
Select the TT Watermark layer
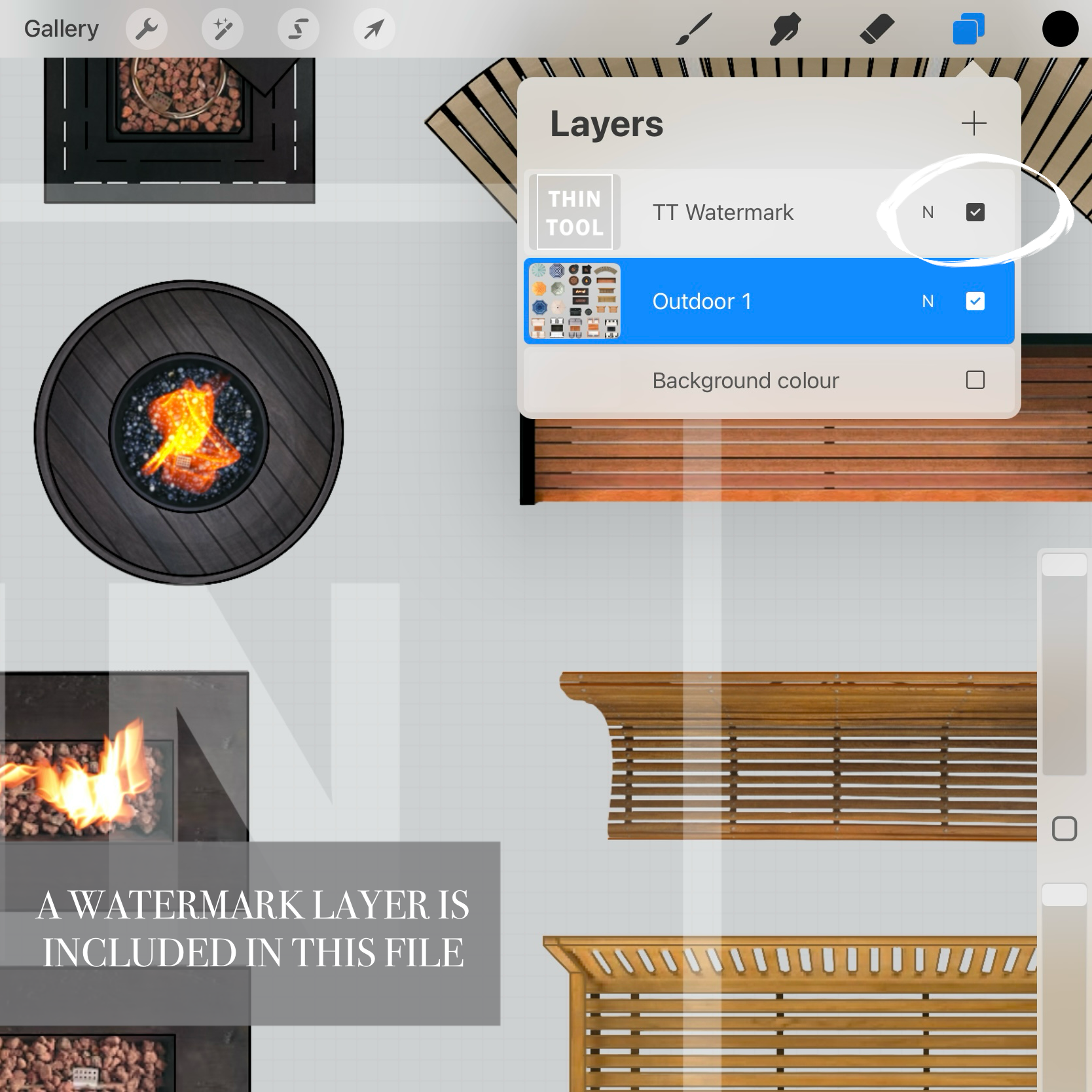[x=769, y=212]
